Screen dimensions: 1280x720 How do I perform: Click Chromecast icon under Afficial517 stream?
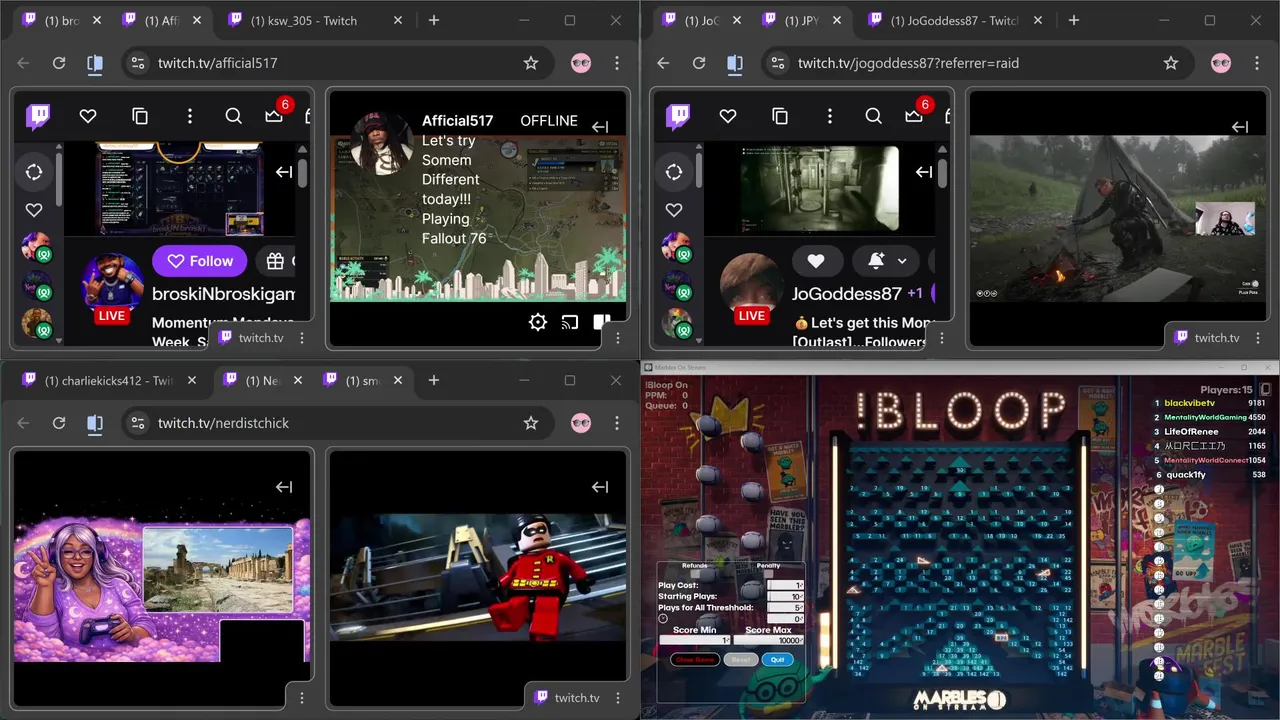[x=570, y=322]
